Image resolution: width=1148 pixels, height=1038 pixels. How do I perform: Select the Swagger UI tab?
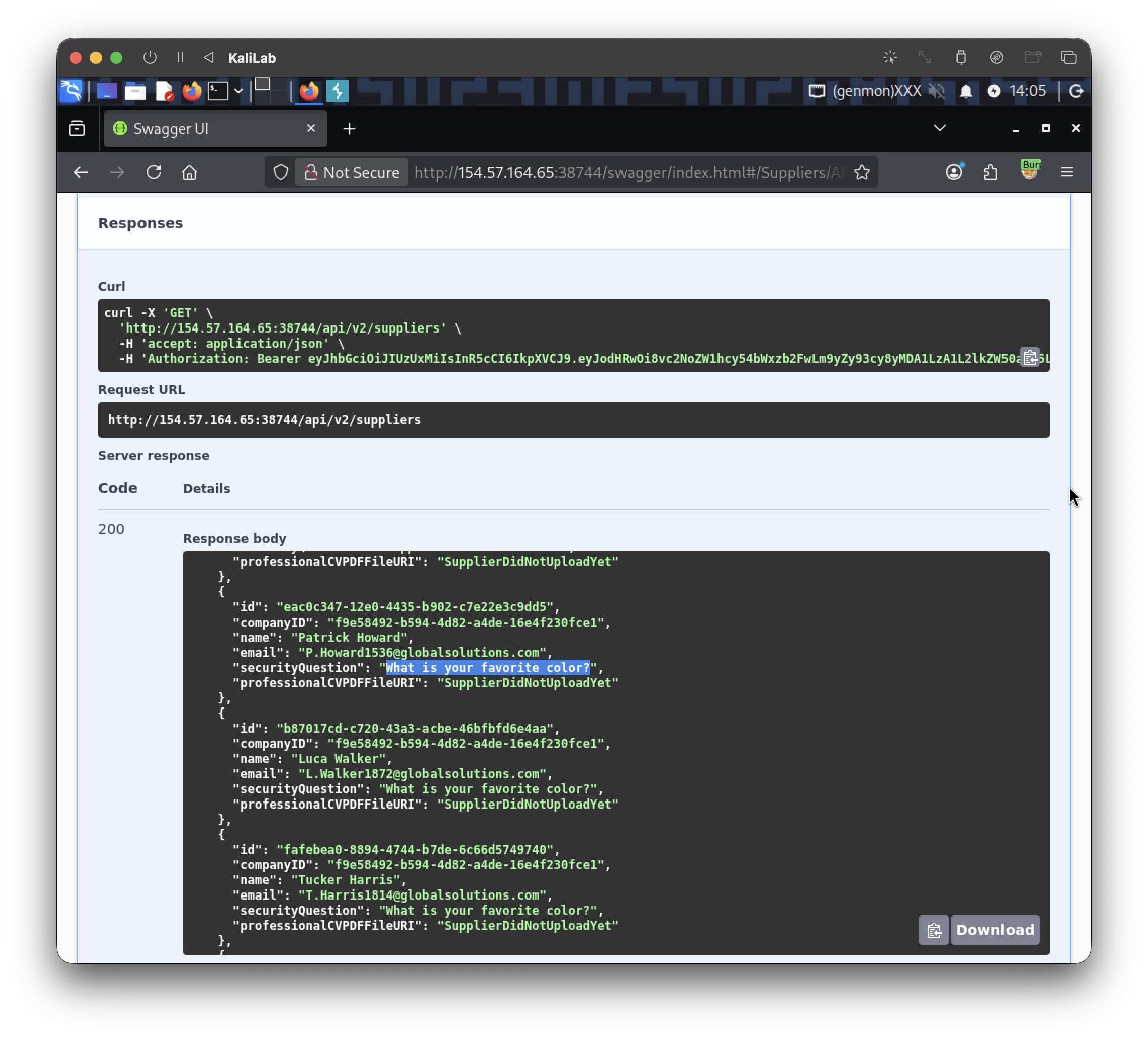pyautogui.click(x=215, y=129)
